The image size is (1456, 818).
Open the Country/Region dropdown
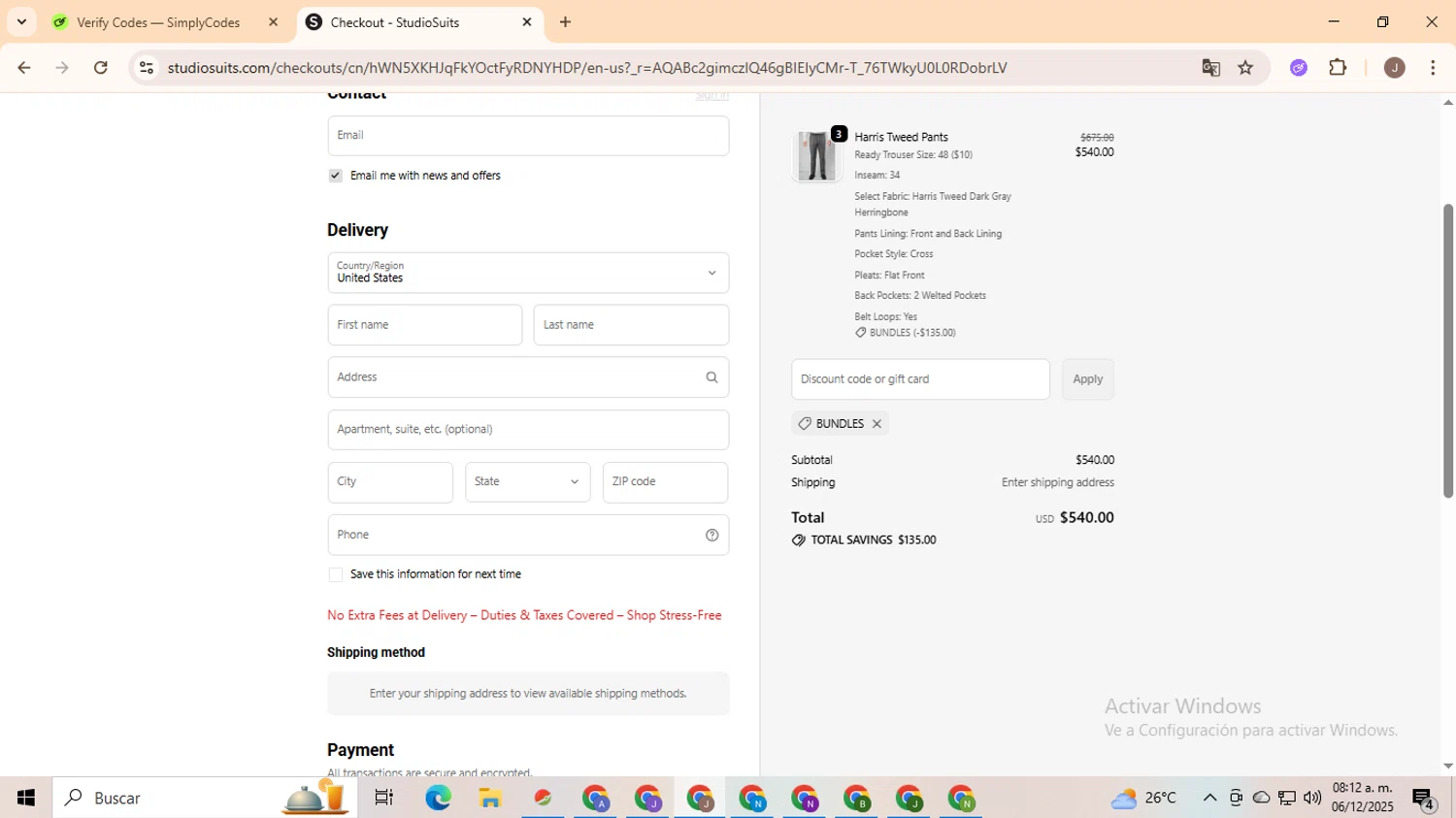pos(528,273)
